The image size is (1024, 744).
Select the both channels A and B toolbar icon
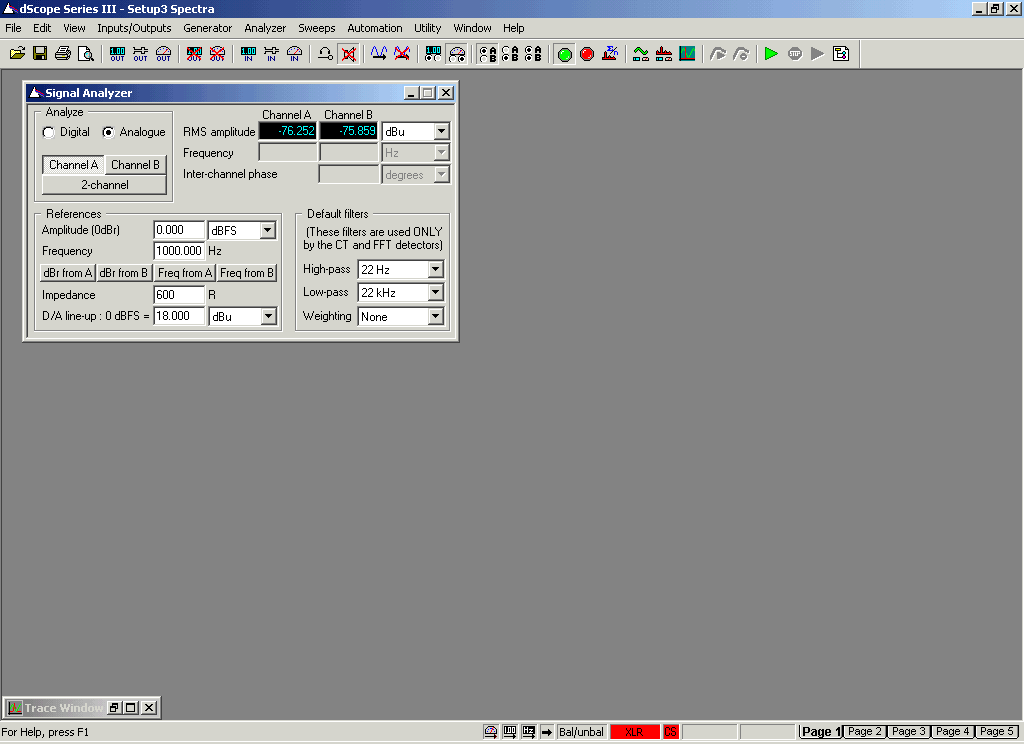533,54
